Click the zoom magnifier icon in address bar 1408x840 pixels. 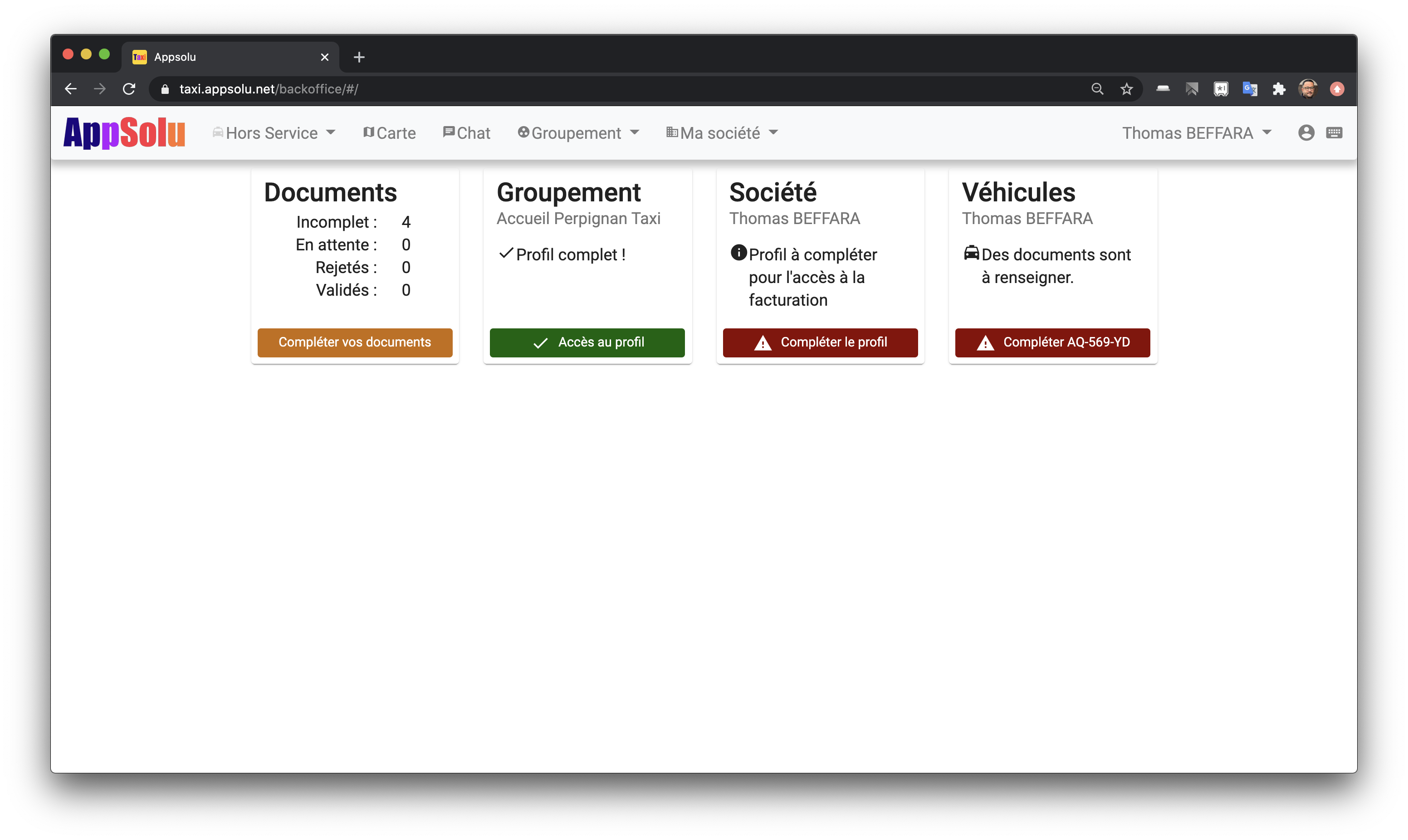[x=1097, y=89]
